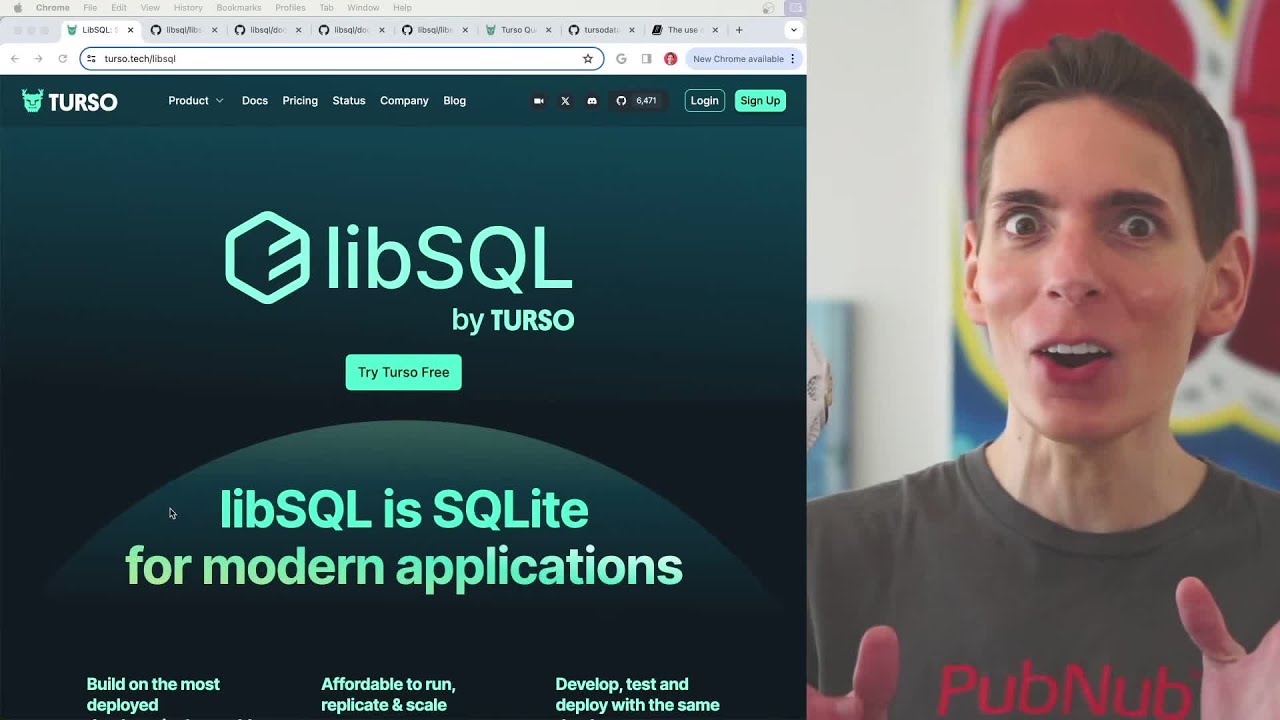Image resolution: width=1280 pixels, height=720 pixels.
Task: Open the Apple menu
Action: click(17, 8)
